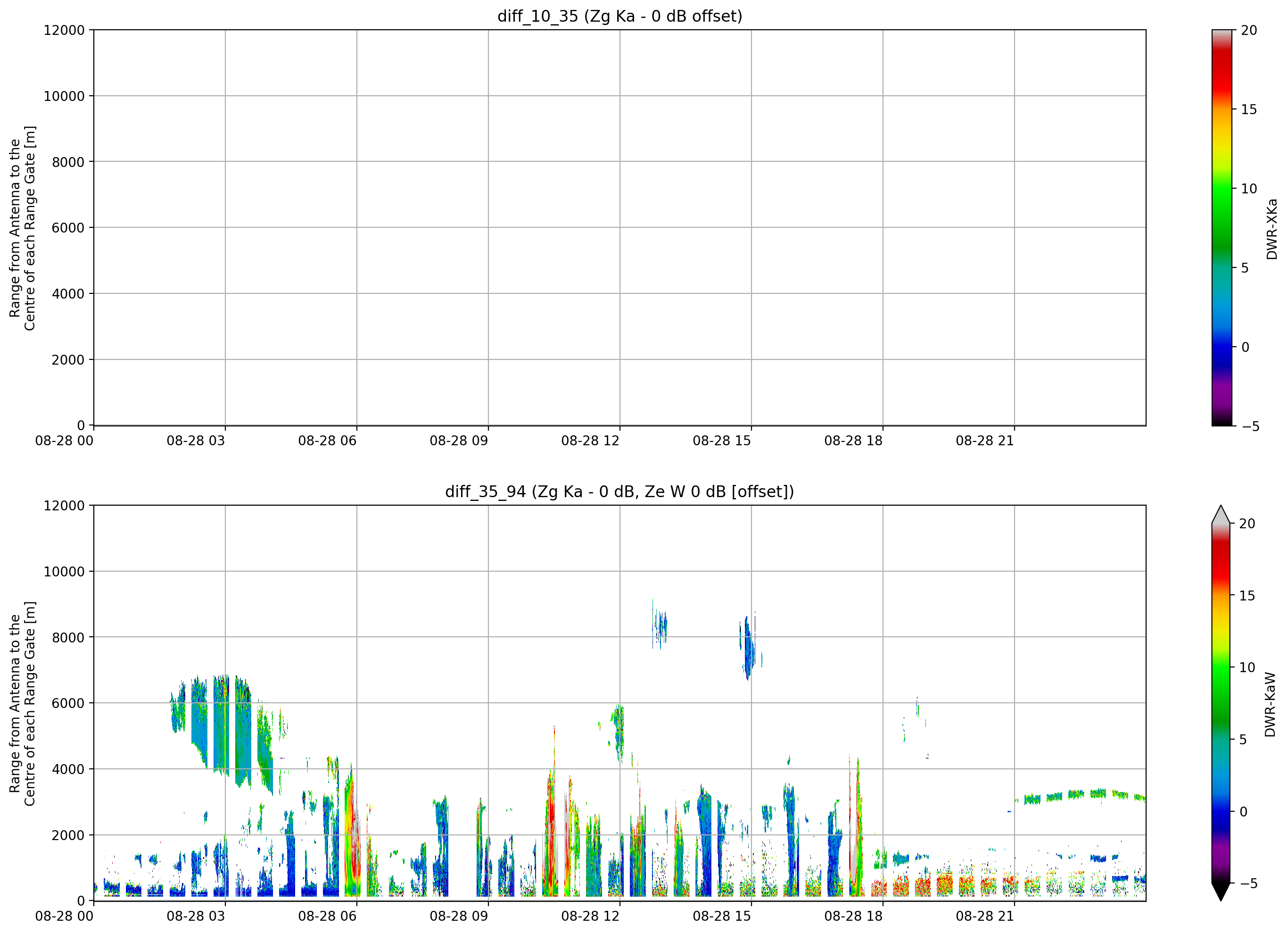Click the black lower extend arrow of the DWR-KaW colorbar
This screenshot has width=1288, height=933.
1221,892
